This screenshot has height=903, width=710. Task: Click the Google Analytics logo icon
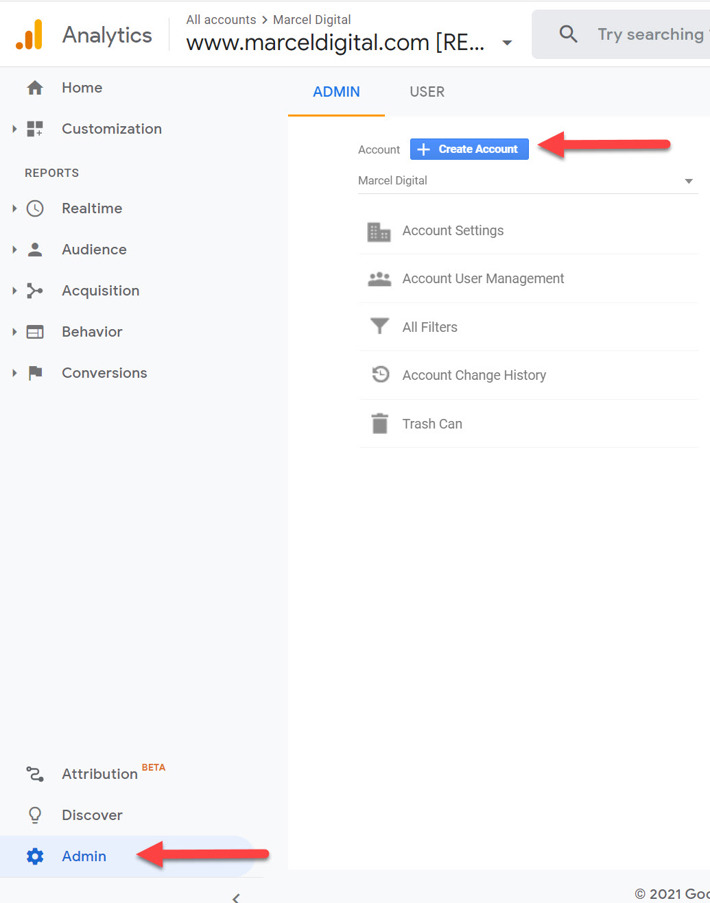coord(29,35)
